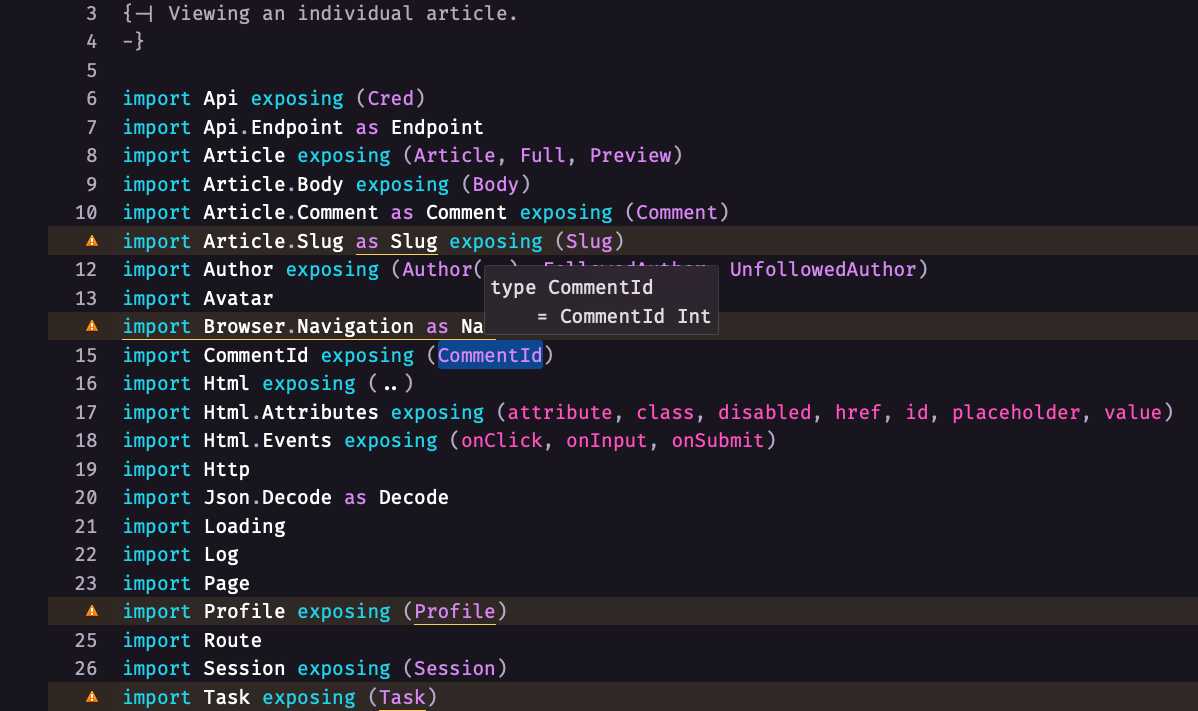Click the hover tooltip showing type CommentId
Viewport: 1198px width, 711px height.
click(601, 302)
